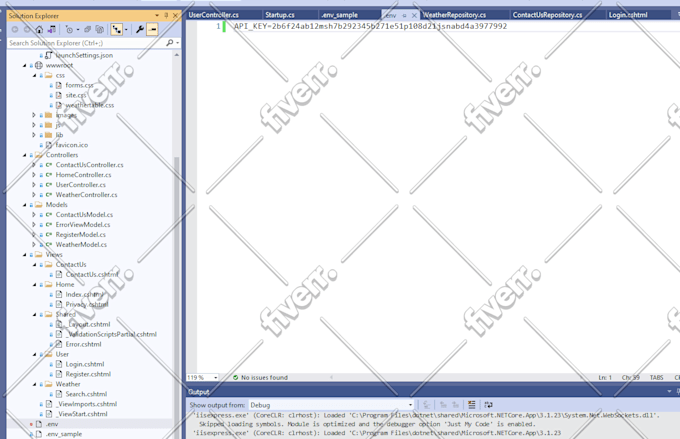Close the .env editor tab
The width and height of the screenshot is (680, 439).
click(x=414, y=15)
